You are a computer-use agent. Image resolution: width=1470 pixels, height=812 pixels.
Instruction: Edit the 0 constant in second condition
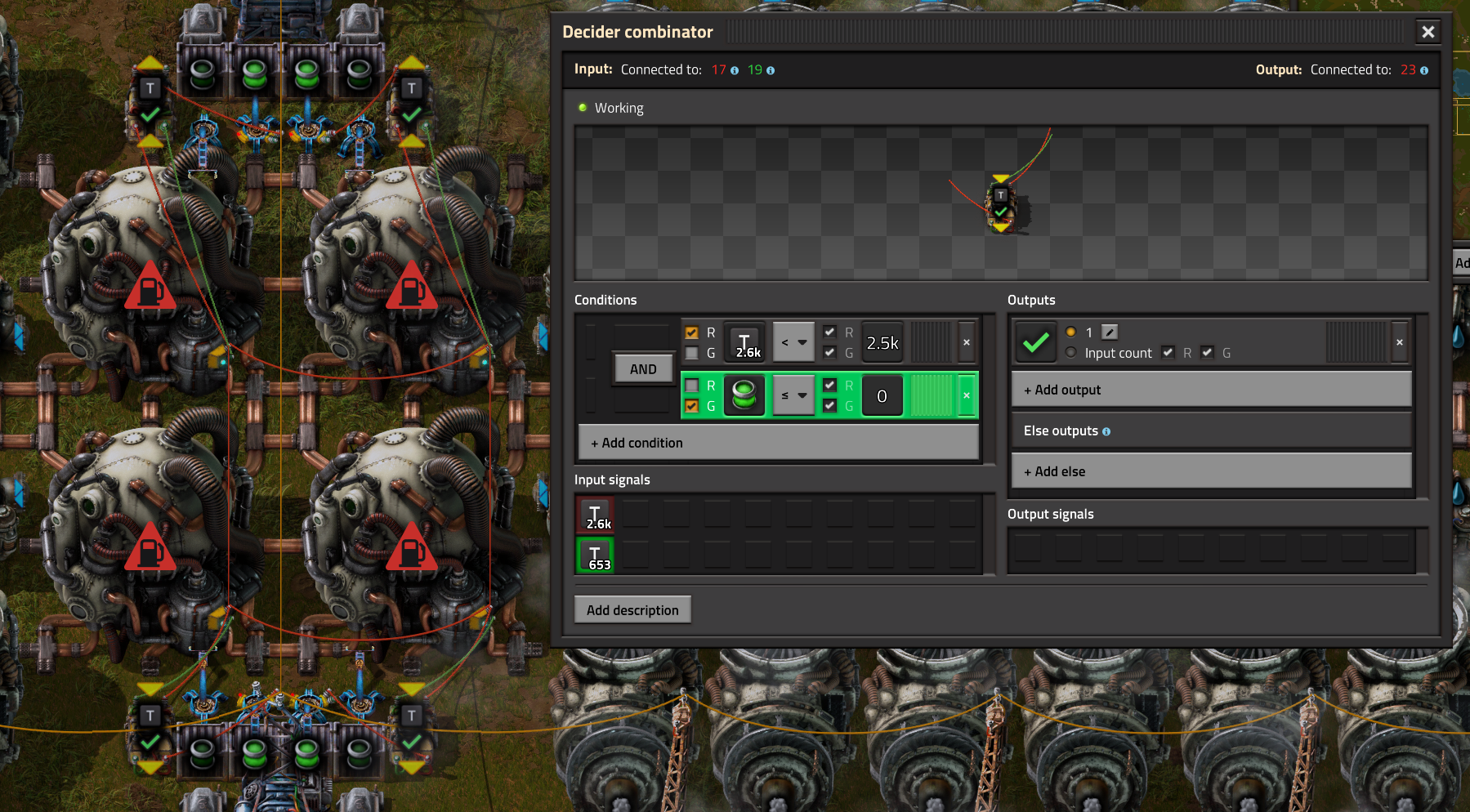point(882,395)
